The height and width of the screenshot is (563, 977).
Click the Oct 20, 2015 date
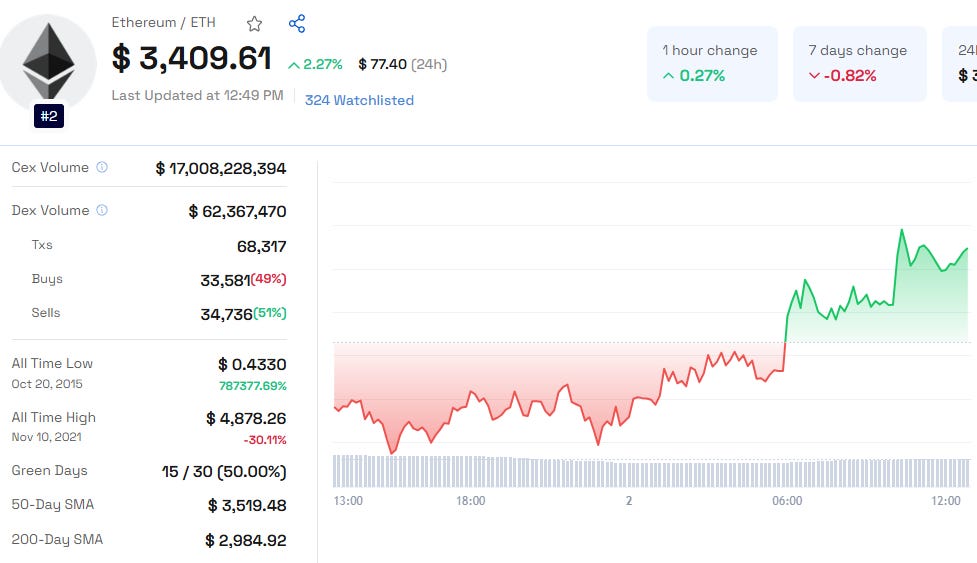(47, 384)
